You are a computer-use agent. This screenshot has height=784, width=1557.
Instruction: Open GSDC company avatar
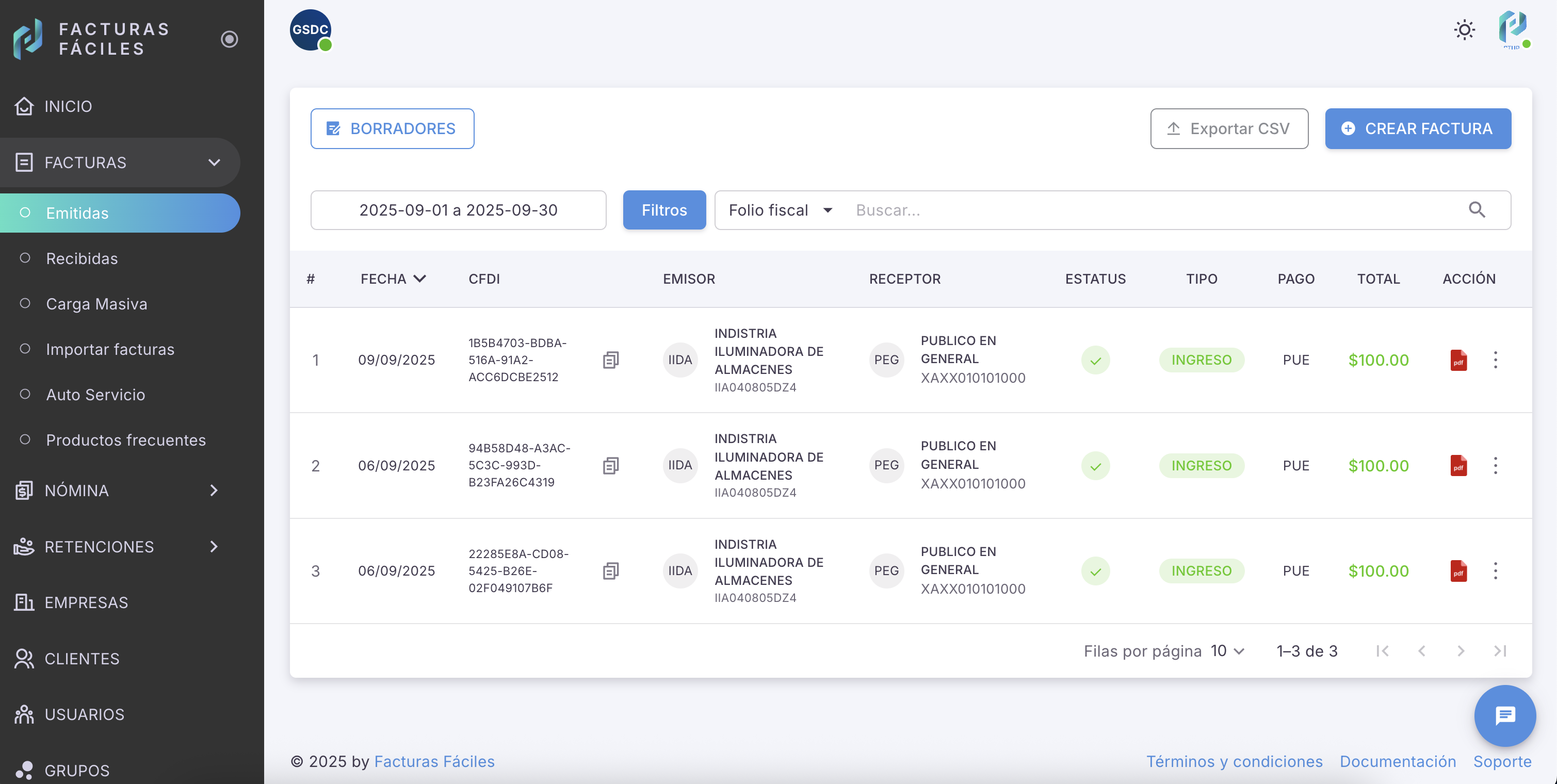tap(310, 29)
